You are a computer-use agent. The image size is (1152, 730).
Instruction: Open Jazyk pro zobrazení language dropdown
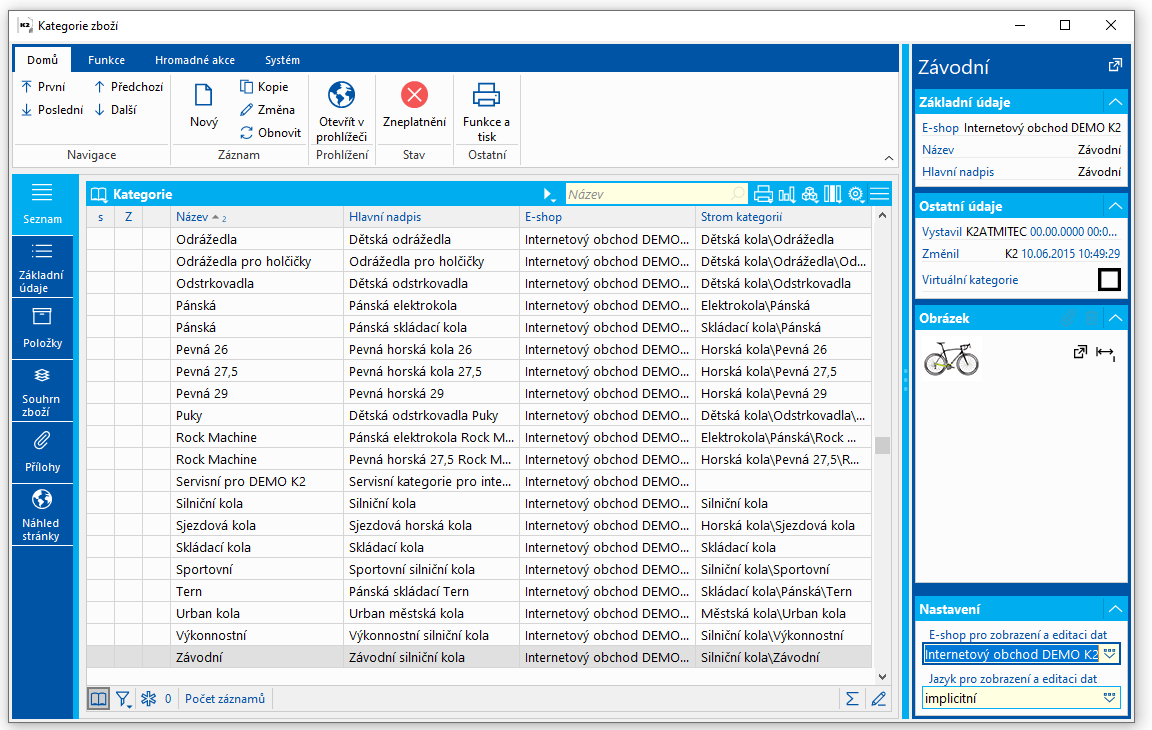point(1109,698)
